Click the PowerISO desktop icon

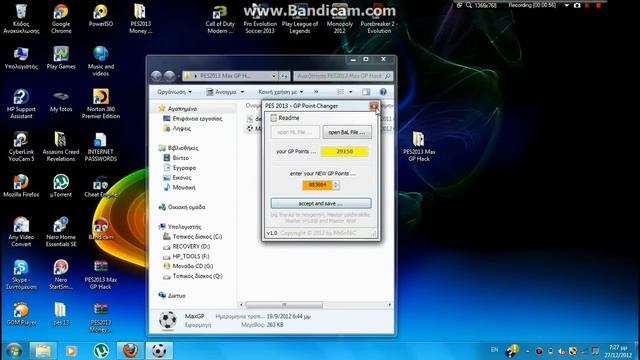point(101,16)
